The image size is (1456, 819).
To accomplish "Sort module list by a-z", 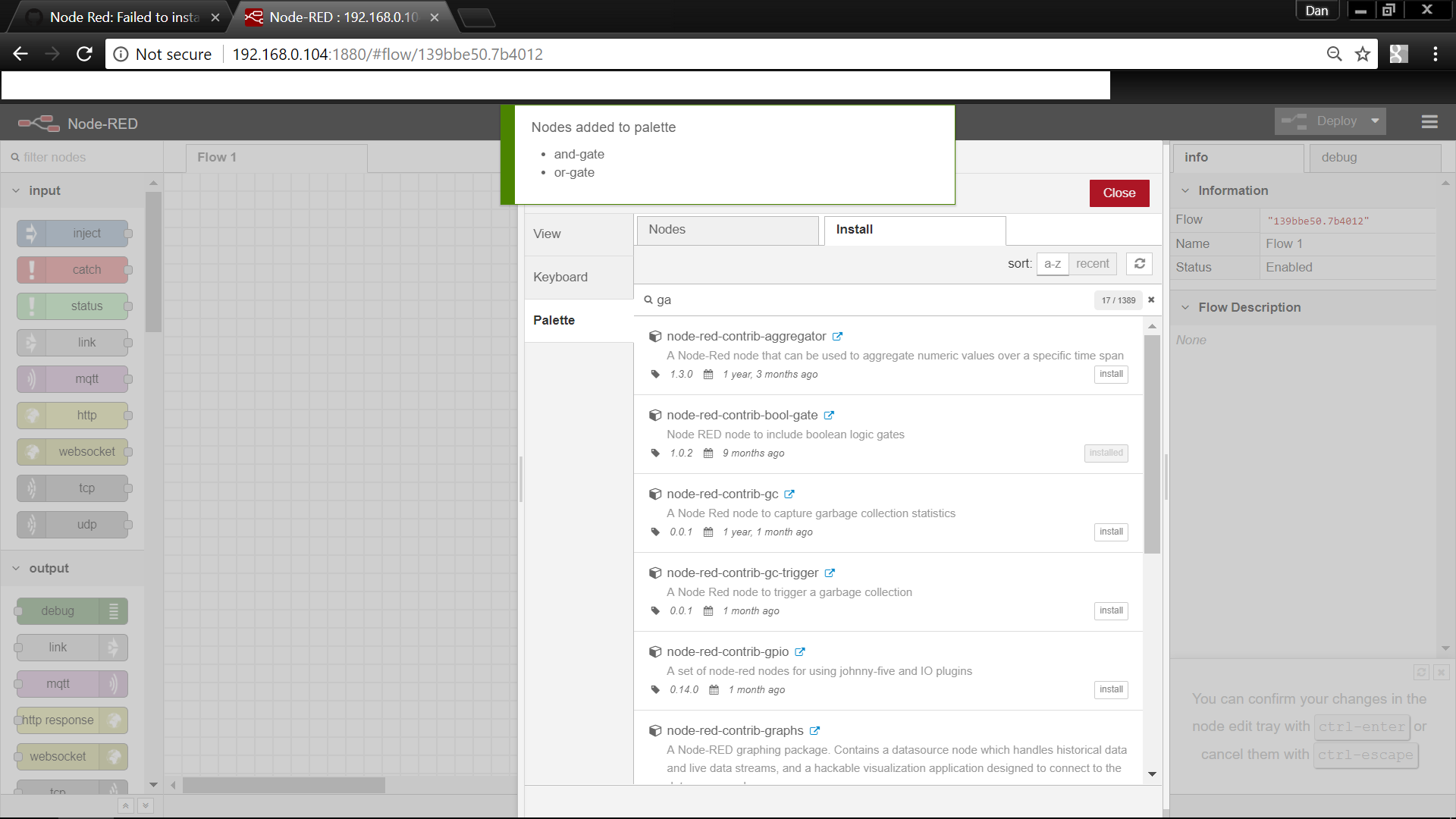I will 1052,264.
